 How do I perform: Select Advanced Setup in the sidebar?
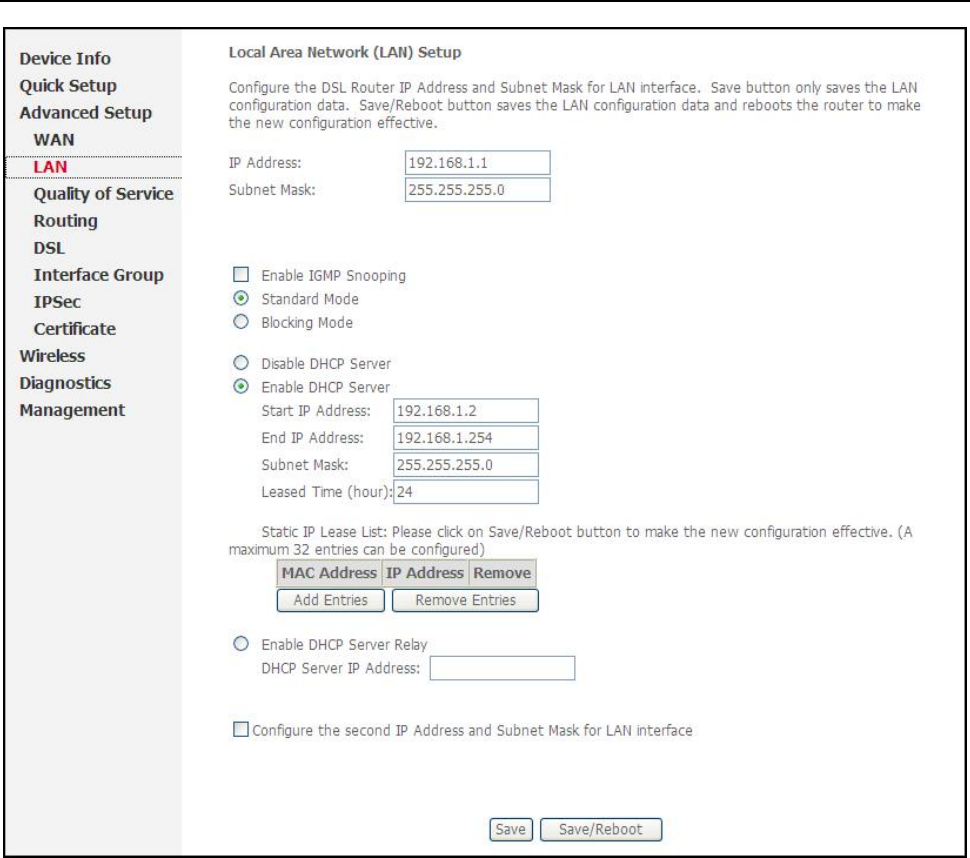tap(85, 113)
